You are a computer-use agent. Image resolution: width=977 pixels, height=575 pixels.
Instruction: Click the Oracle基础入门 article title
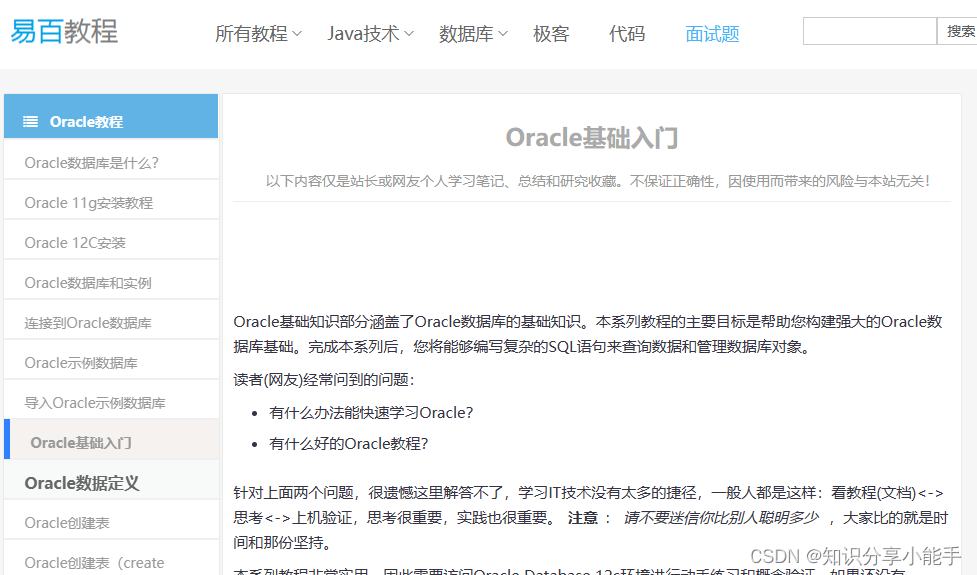click(592, 138)
